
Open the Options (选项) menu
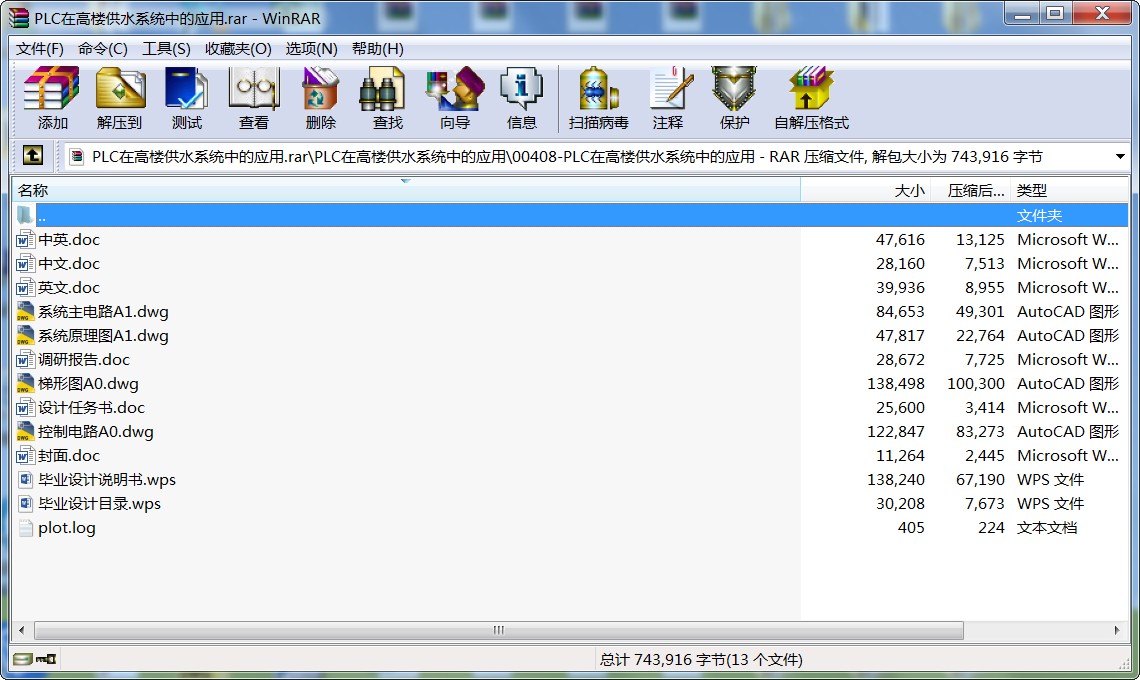point(311,49)
